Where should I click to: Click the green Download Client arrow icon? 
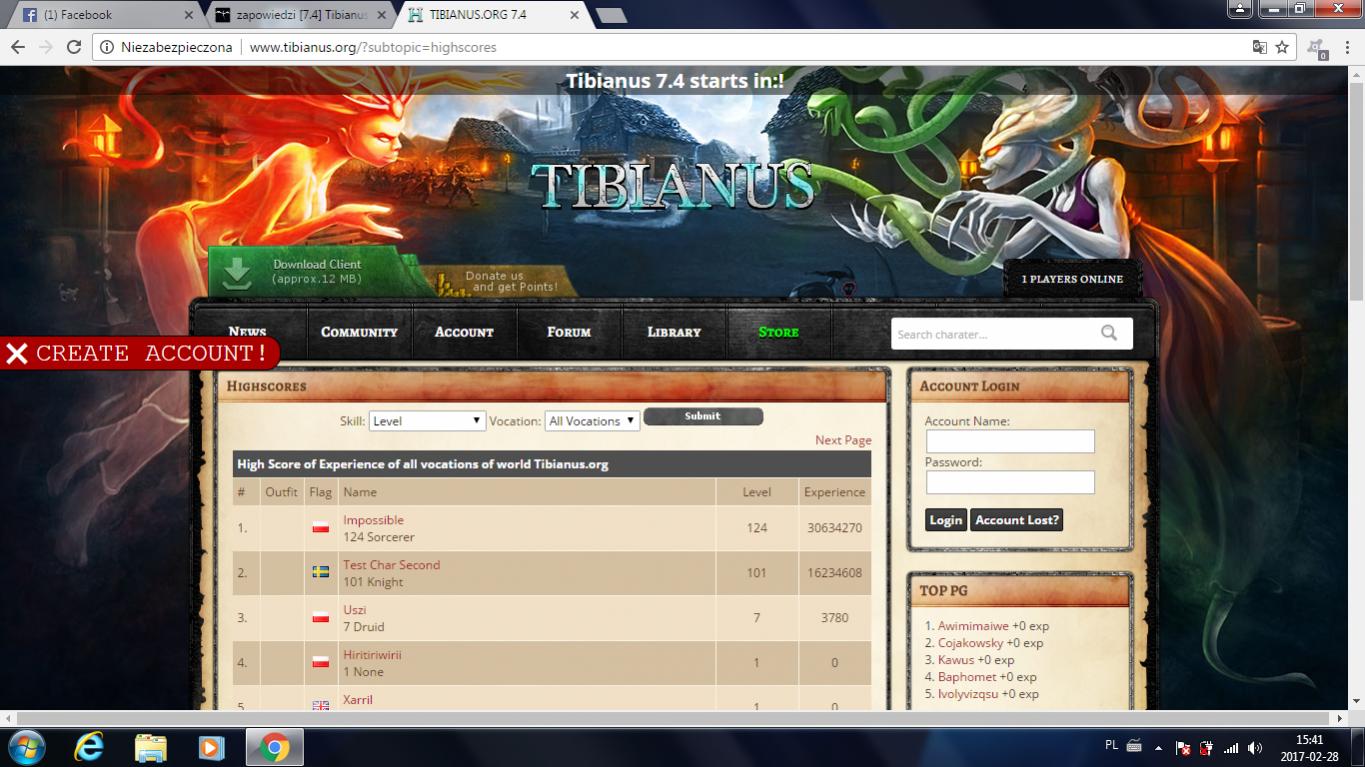pos(238,272)
